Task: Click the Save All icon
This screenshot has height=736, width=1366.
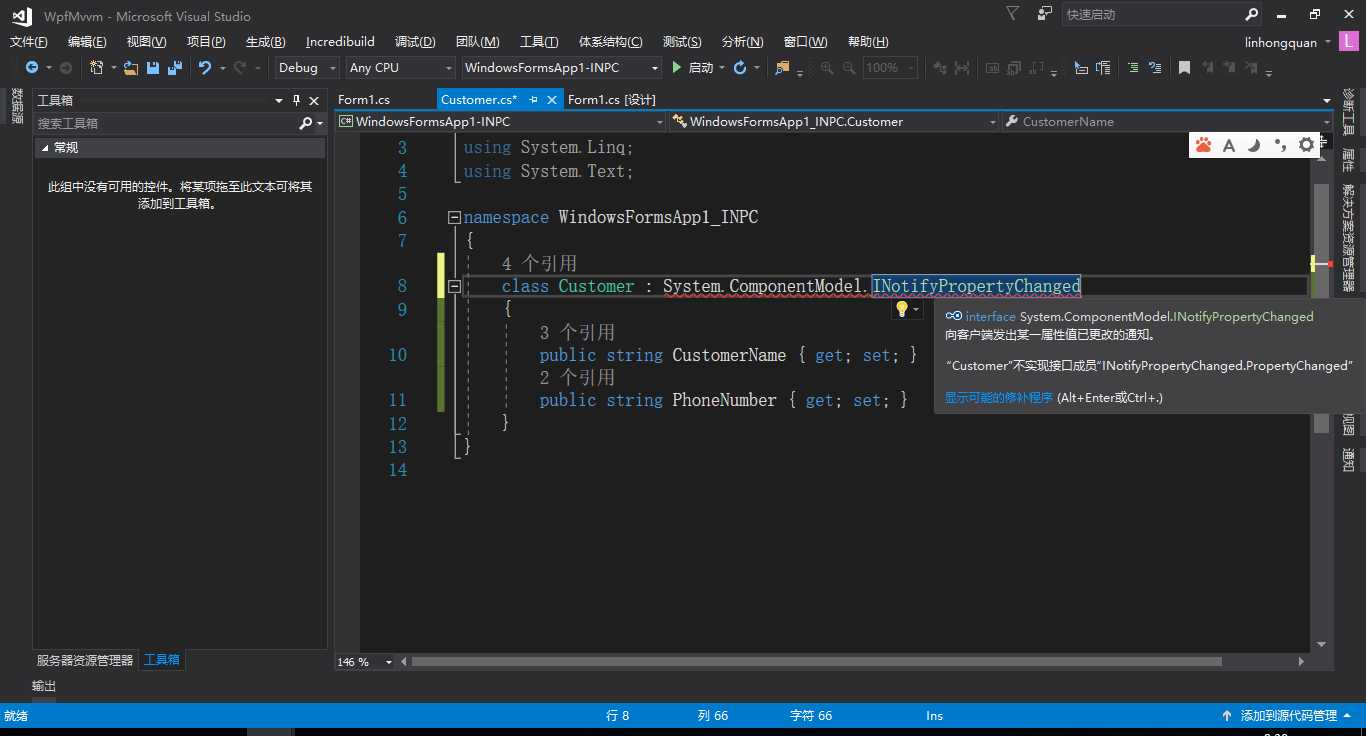Action: click(175, 68)
